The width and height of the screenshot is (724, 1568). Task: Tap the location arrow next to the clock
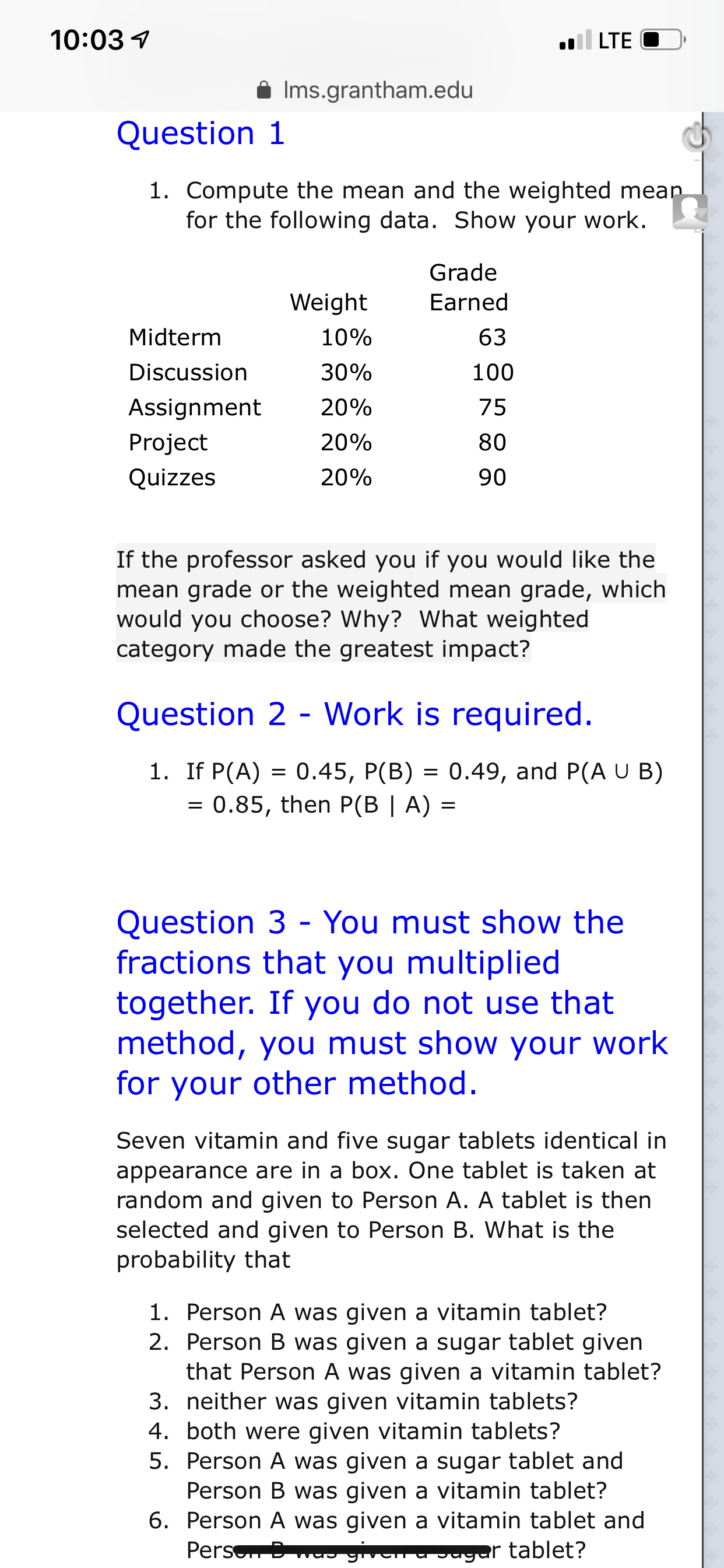point(140,41)
